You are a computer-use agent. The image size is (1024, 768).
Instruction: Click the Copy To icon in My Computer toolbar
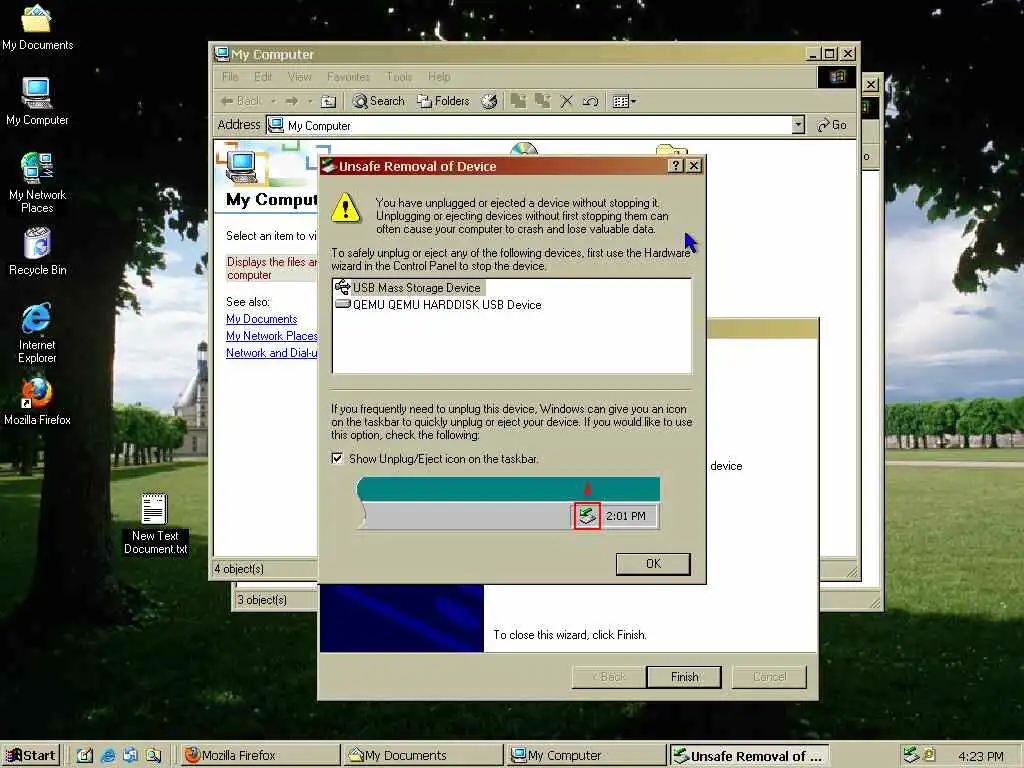(542, 101)
